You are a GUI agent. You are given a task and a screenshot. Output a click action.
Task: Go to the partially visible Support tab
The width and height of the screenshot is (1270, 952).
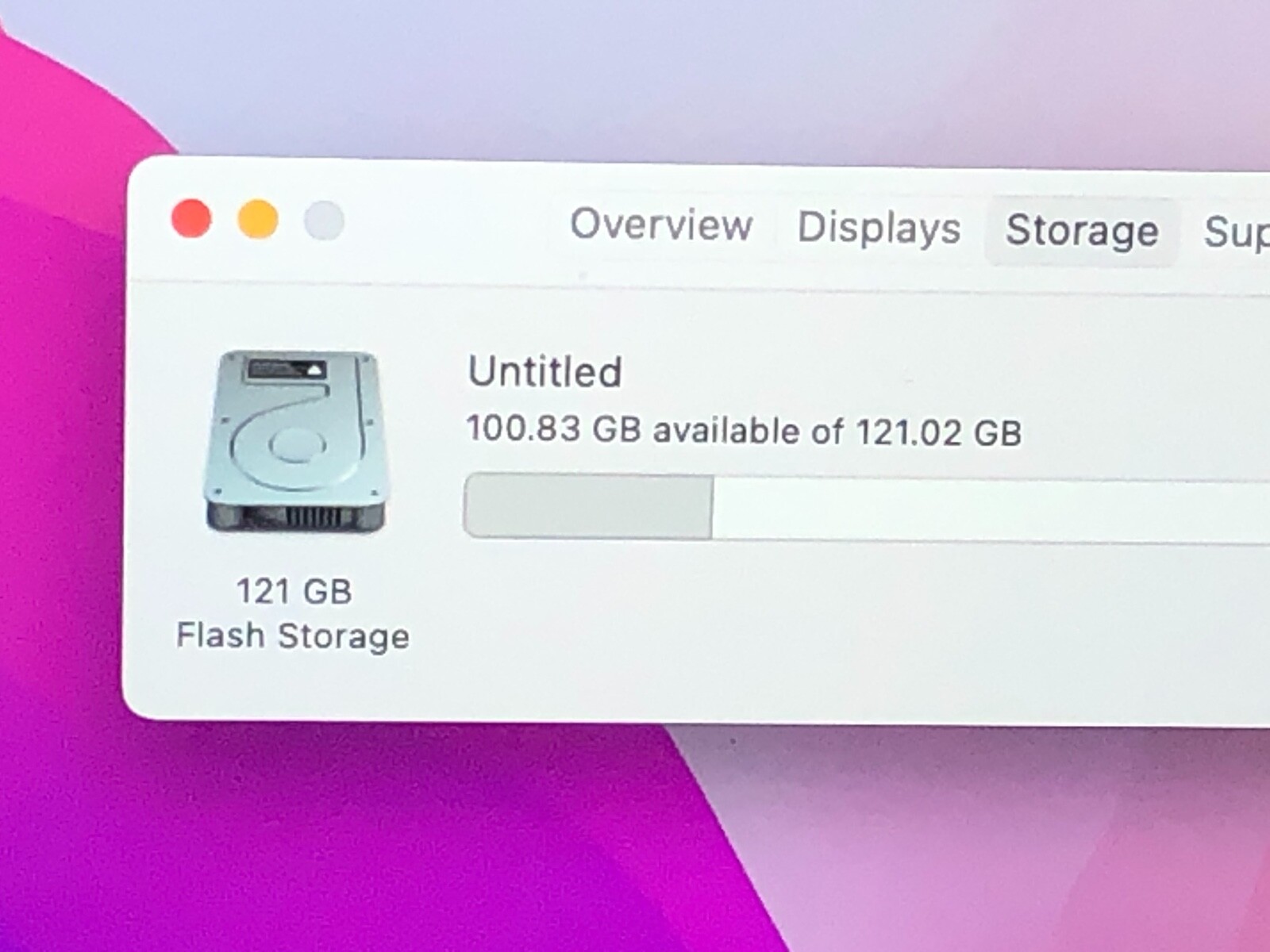[x=1236, y=233]
